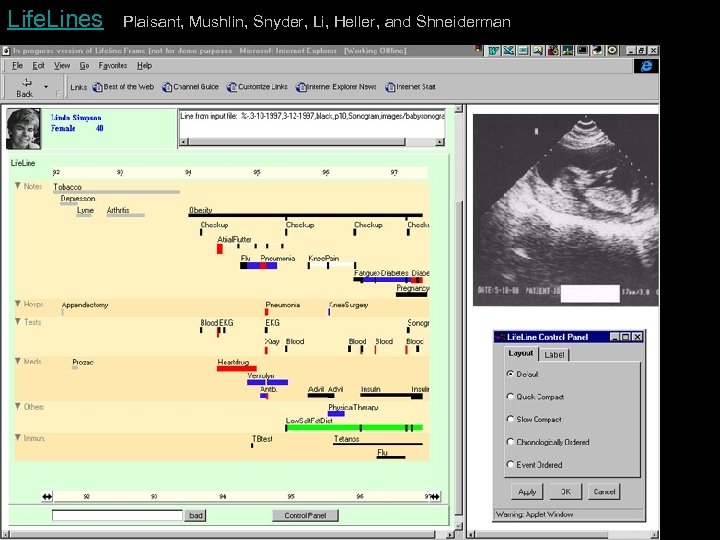Click the Pregnancy event bar
The height and width of the screenshot is (540, 720).
(x=411, y=294)
